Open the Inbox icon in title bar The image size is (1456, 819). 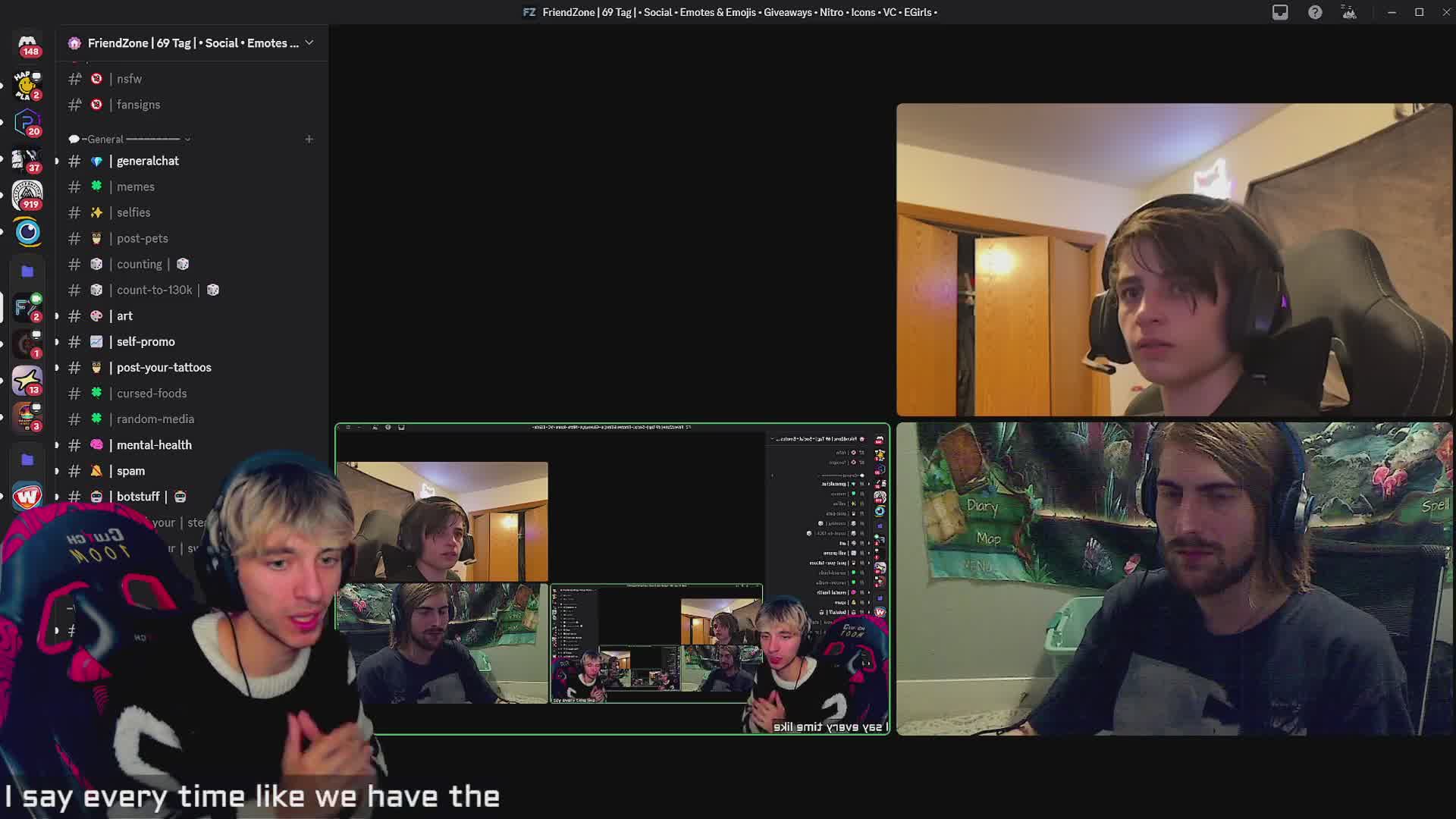click(x=1280, y=12)
